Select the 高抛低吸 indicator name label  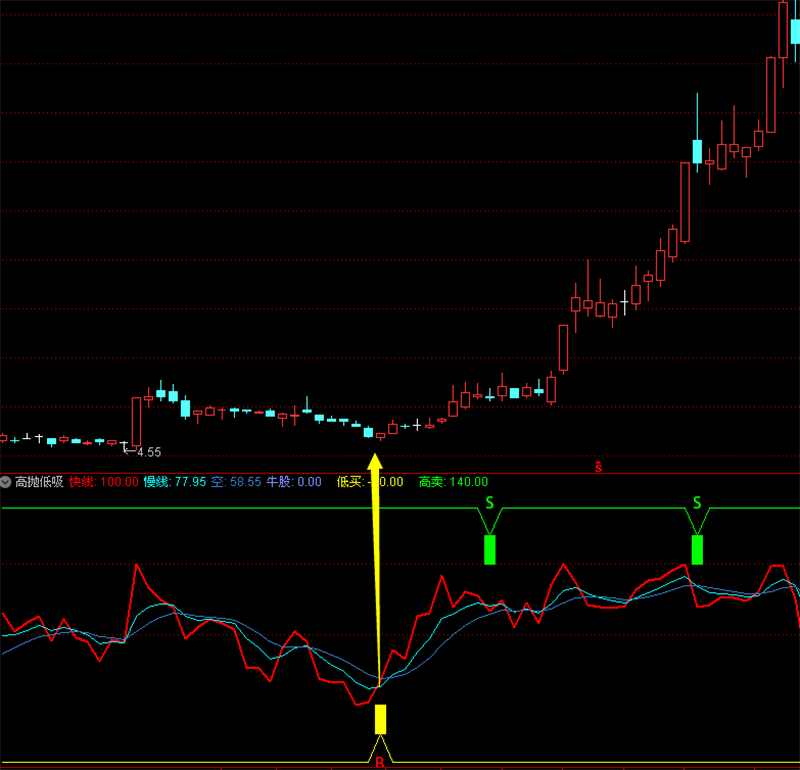click(39, 482)
